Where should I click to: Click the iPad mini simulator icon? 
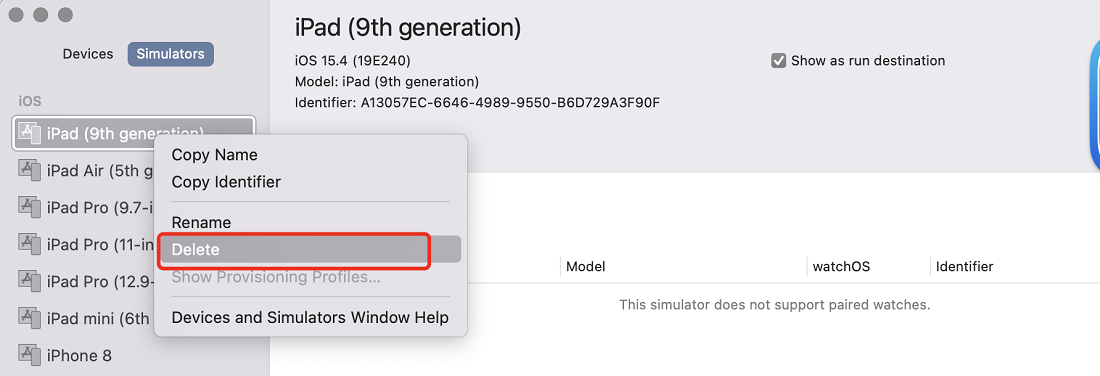coord(29,318)
